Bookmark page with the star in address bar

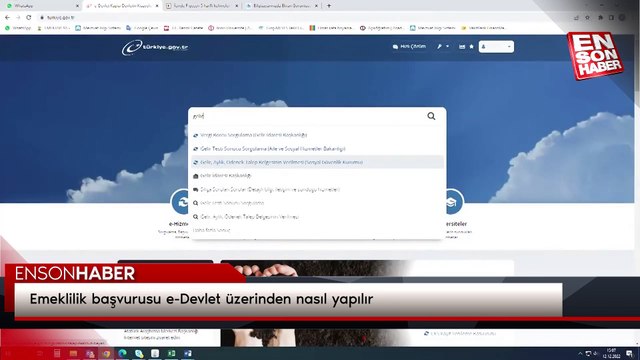587,18
